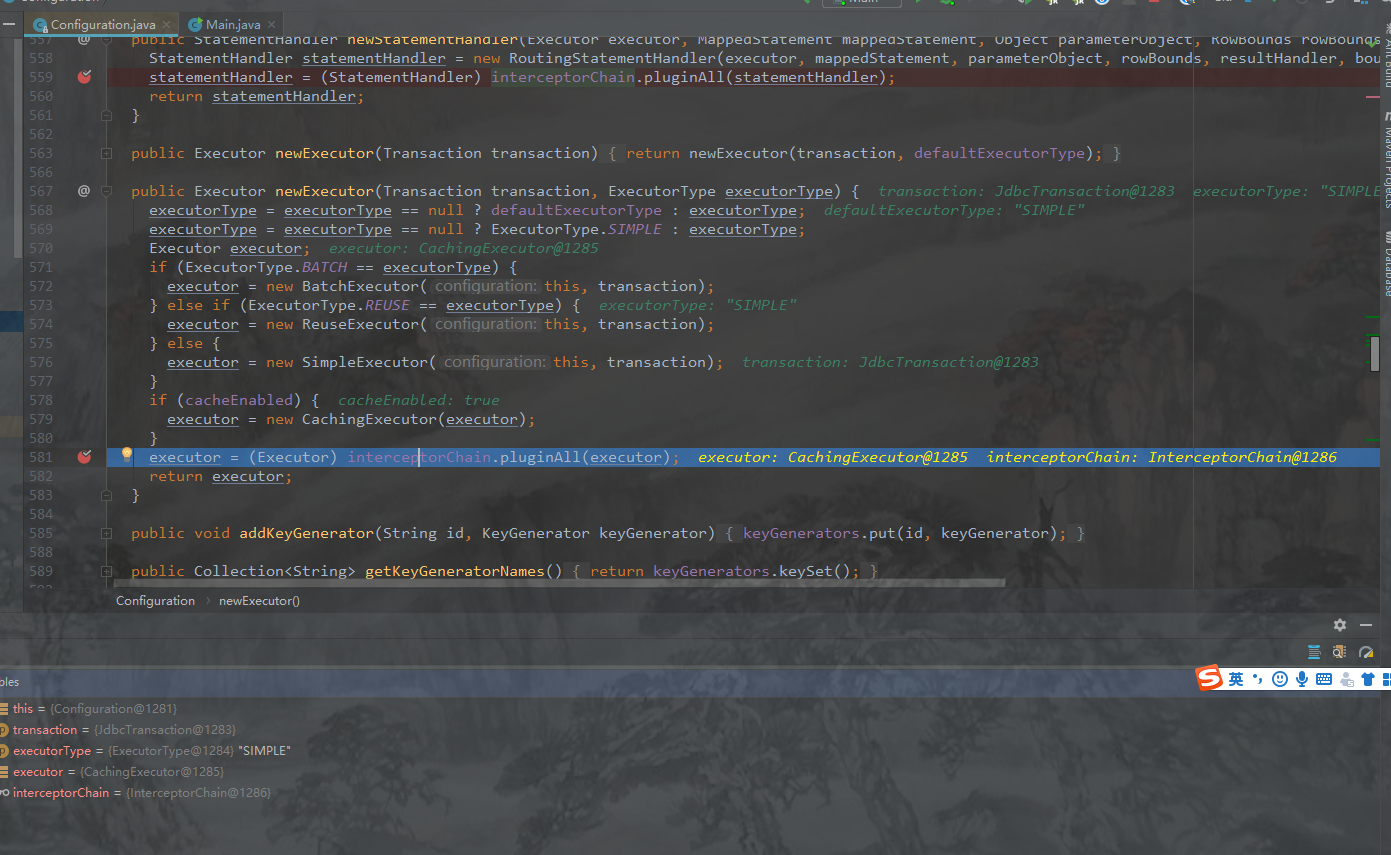Viewport: 1391px width, 855px height.
Task: Click 'BatchExecutor' on line 572
Action: pos(360,286)
